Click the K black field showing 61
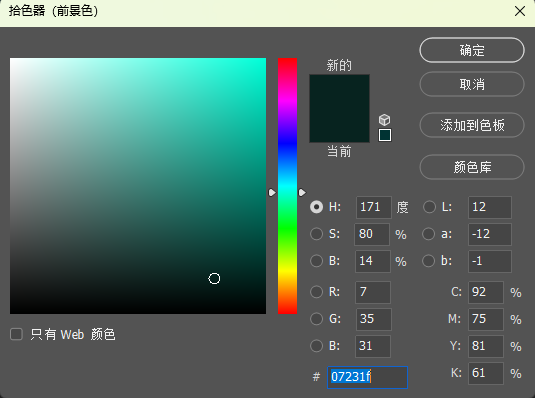The image size is (535, 398). click(x=486, y=373)
